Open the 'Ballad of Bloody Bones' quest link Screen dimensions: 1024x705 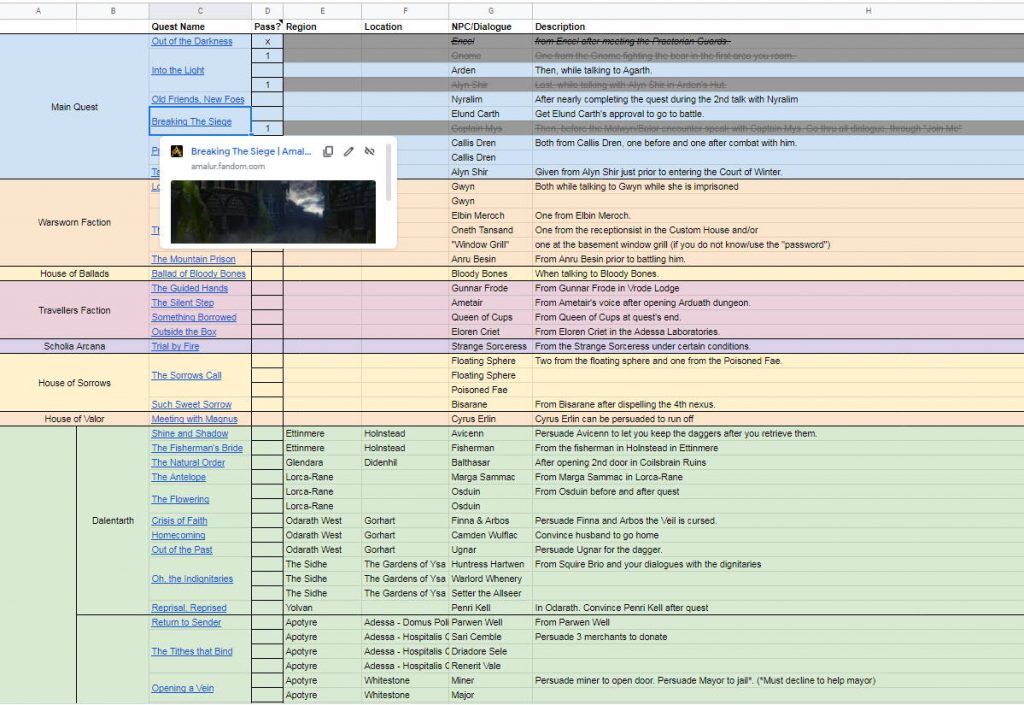pyautogui.click(x=196, y=273)
